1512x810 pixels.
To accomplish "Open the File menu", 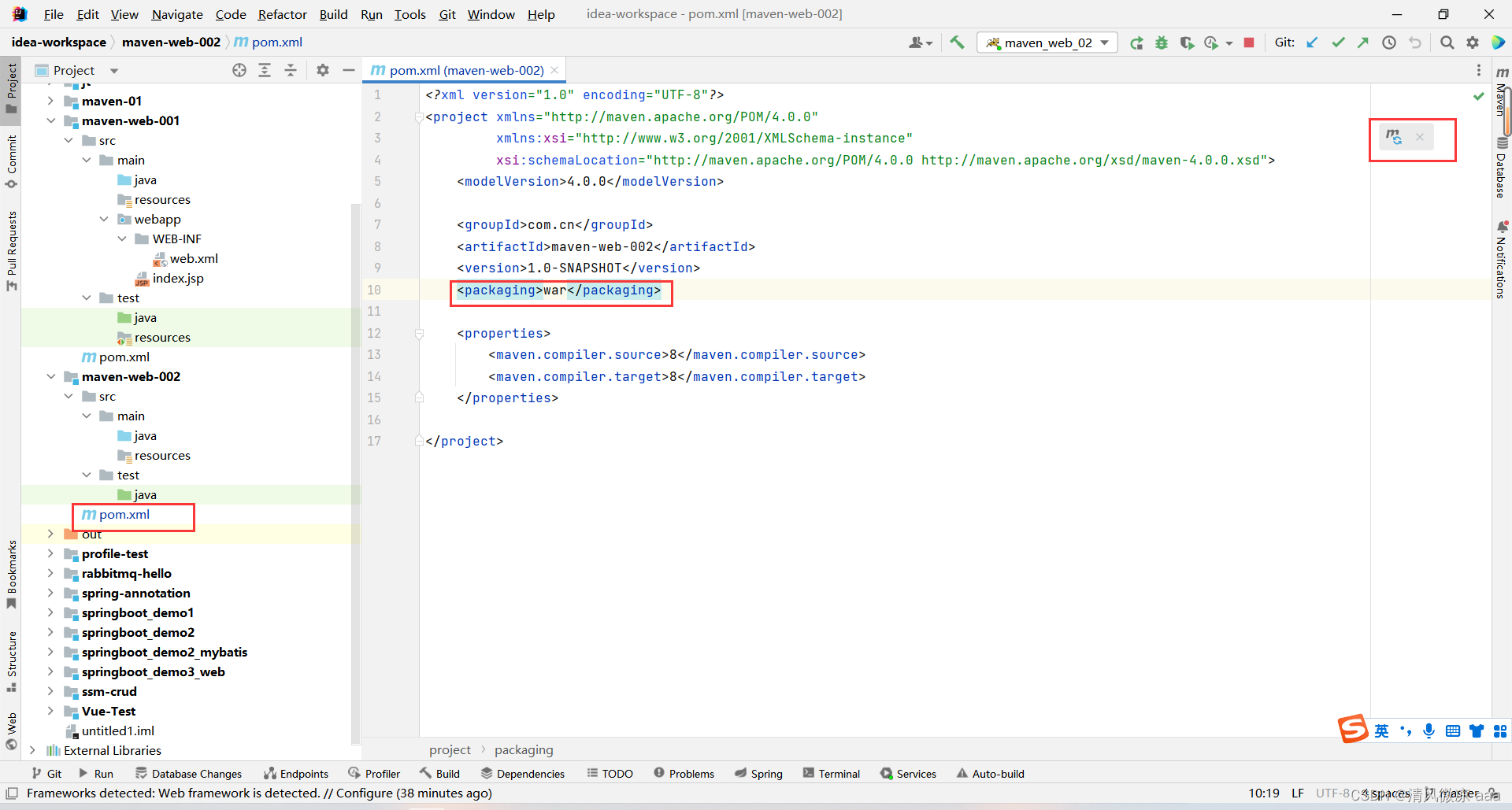I will pyautogui.click(x=54, y=14).
